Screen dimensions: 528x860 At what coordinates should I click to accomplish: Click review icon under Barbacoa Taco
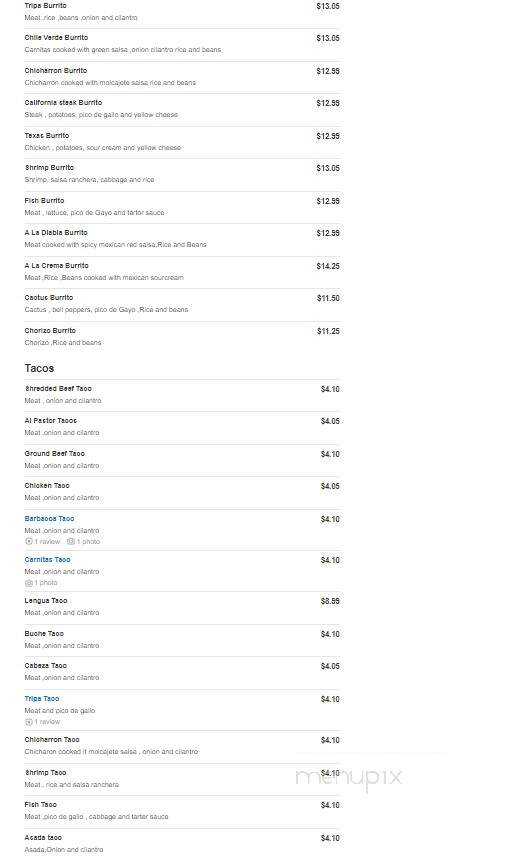[x=29, y=541]
